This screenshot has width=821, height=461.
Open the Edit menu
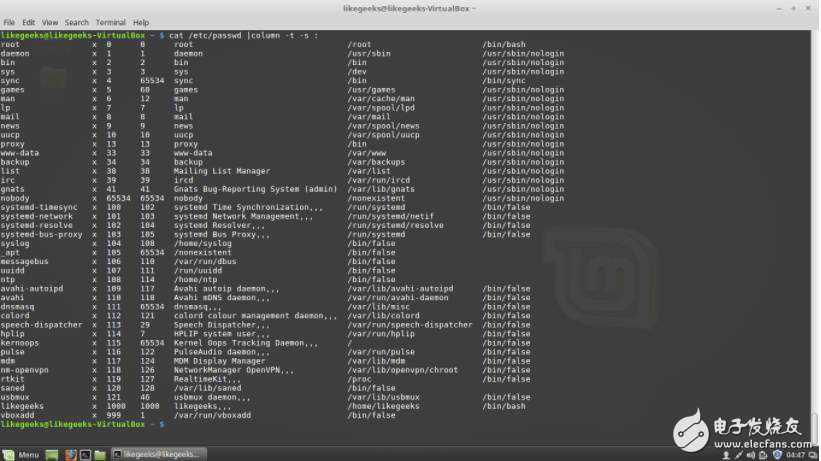tap(28, 23)
